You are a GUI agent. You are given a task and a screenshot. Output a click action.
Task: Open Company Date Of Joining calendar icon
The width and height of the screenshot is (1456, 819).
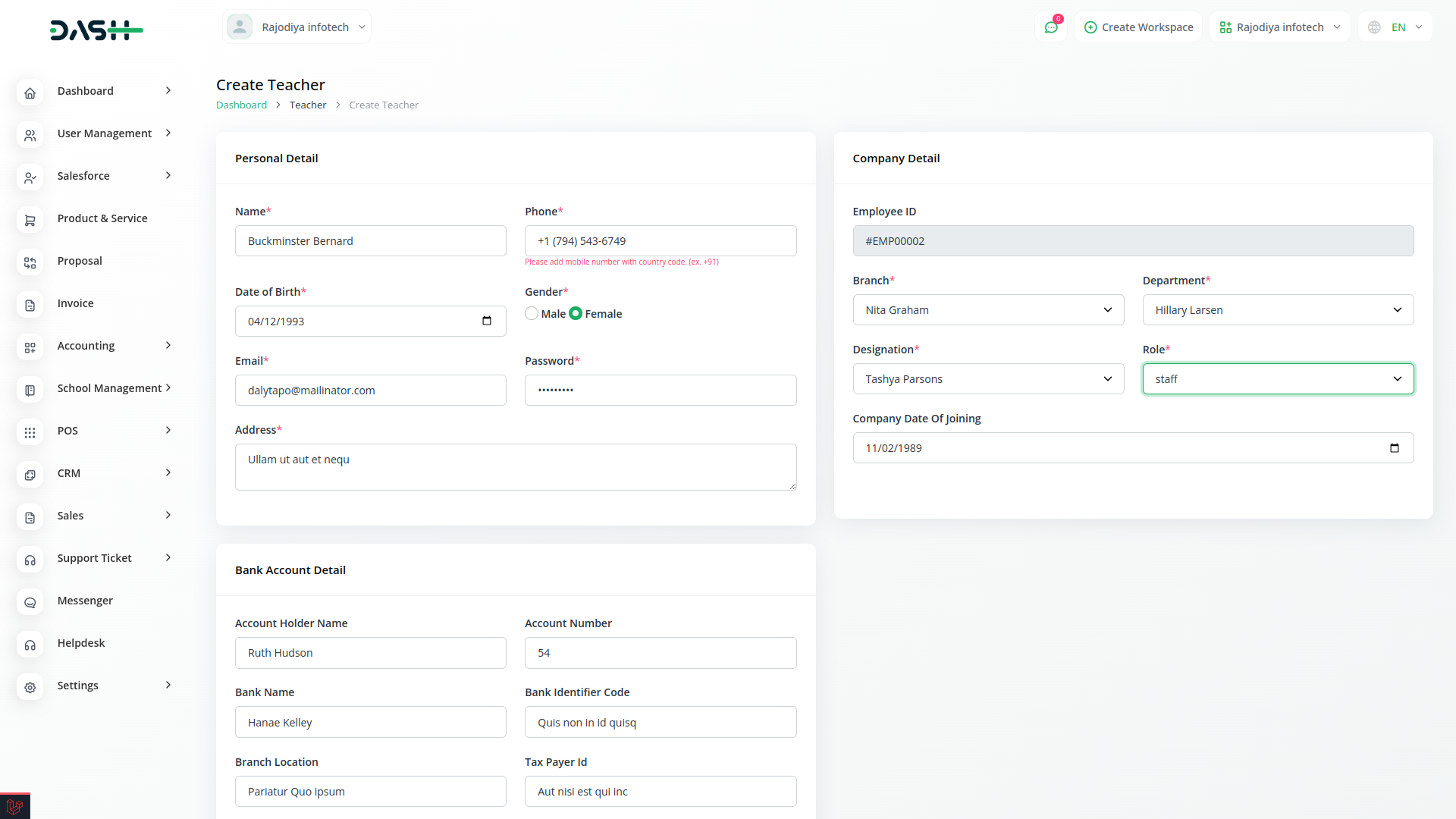click(1394, 447)
